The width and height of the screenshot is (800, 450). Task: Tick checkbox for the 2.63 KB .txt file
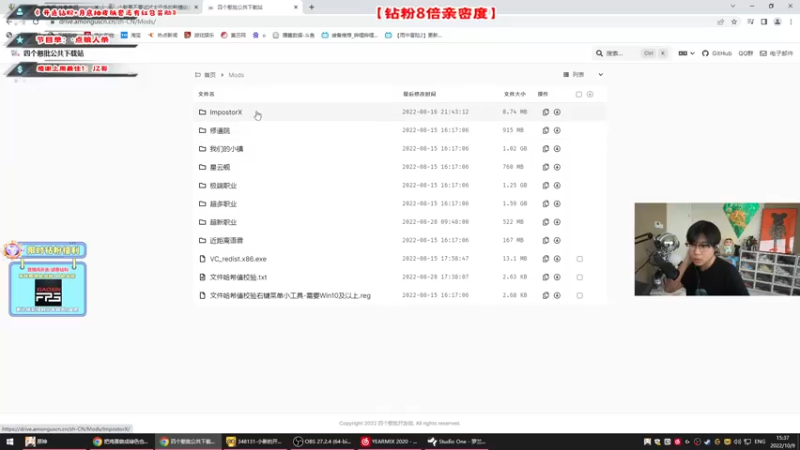pos(580,278)
